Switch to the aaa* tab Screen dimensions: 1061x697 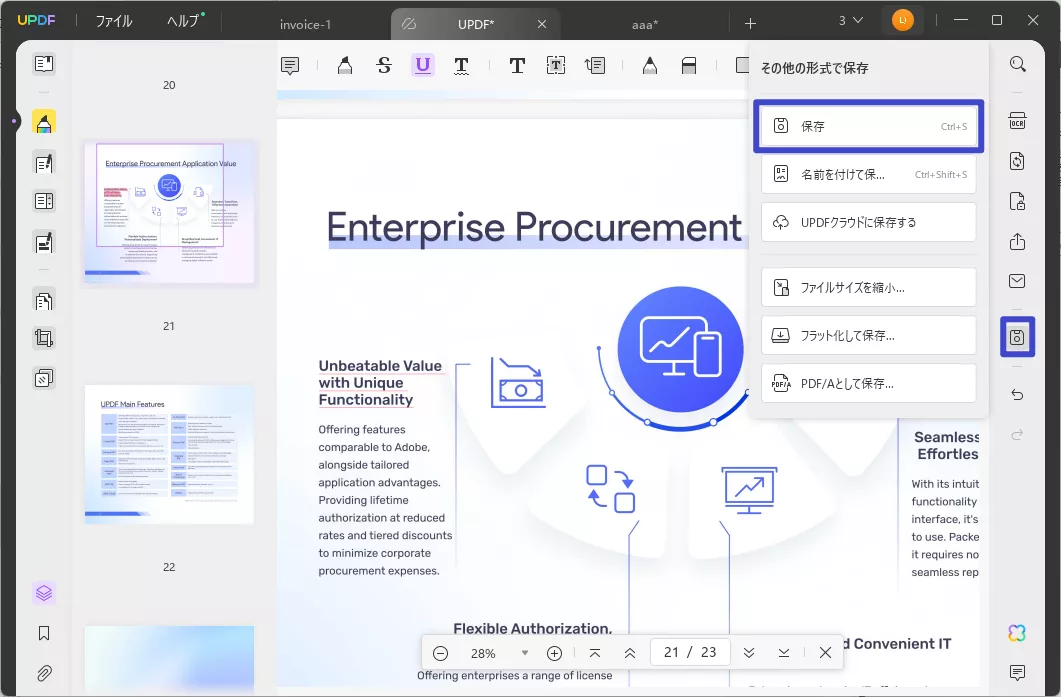point(645,24)
